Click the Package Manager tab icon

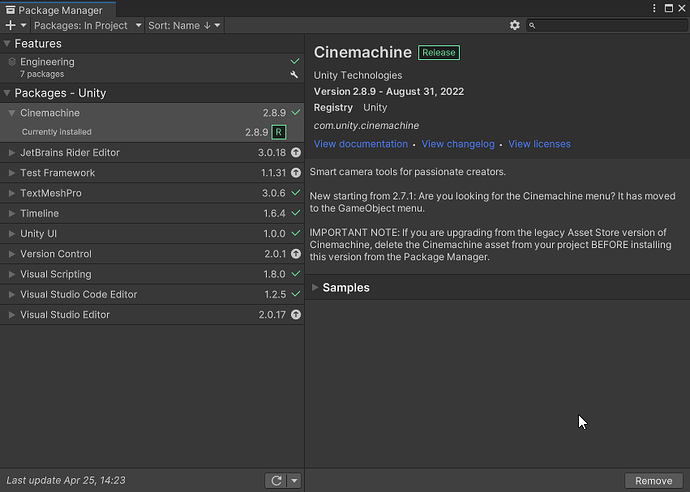click(11, 10)
